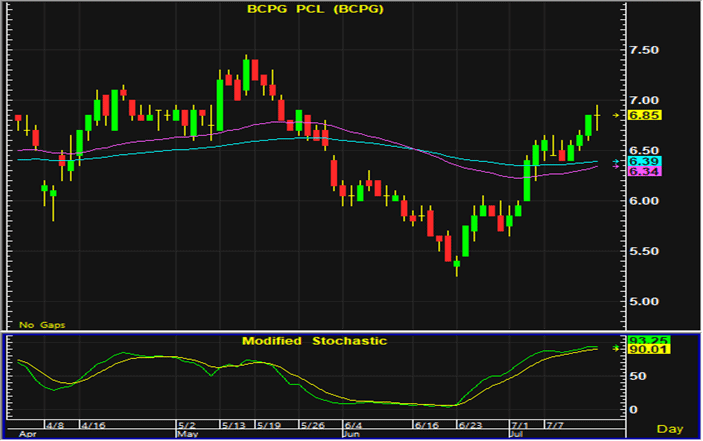Screen dimensions: 703x441
Task: Click the arrow marker beside the 6.39 tag
Action: pyautogui.click(x=615, y=165)
